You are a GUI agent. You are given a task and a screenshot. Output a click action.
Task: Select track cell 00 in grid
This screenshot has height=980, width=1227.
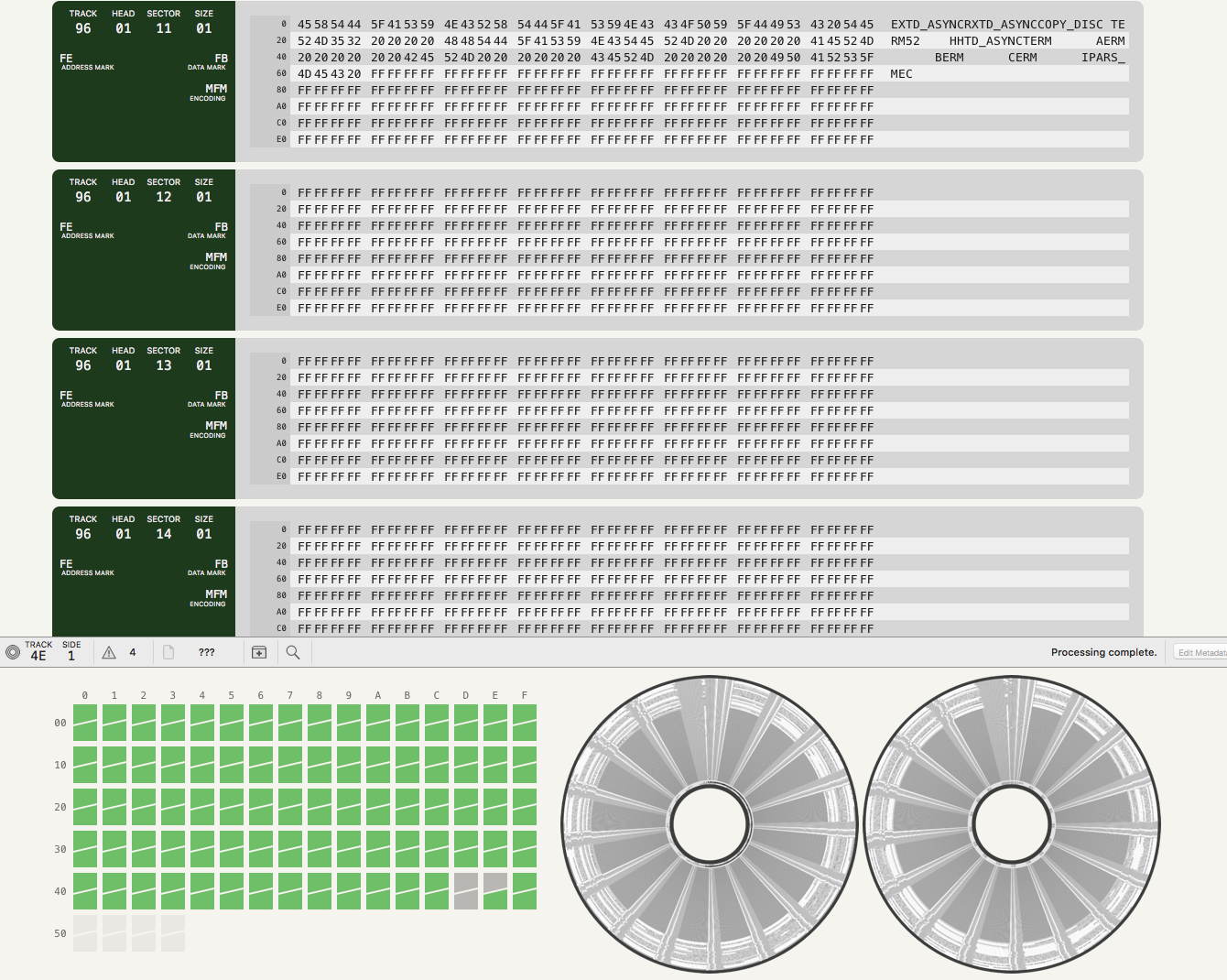coord(85,723)
